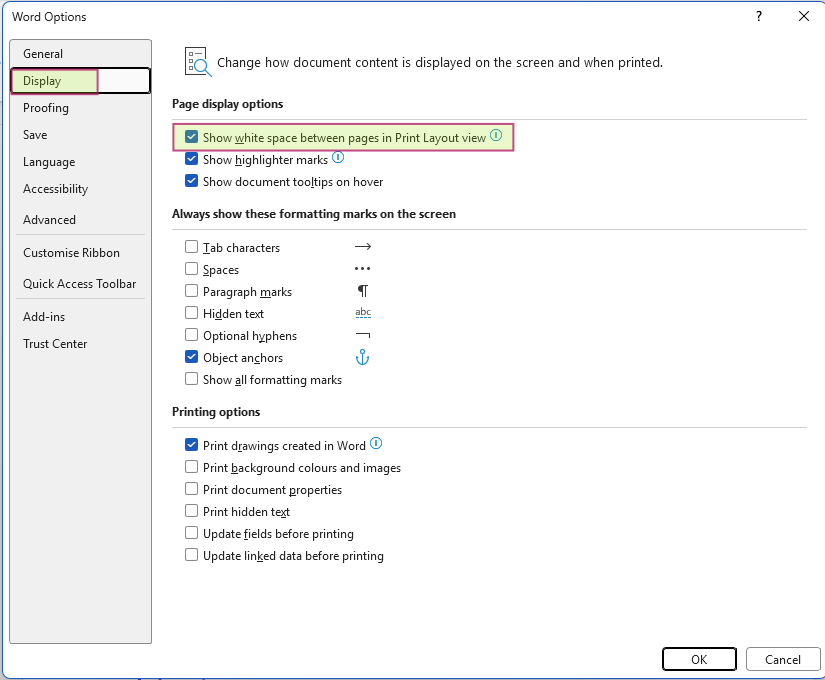Enable Show all formatting marks

pos(192,379)
